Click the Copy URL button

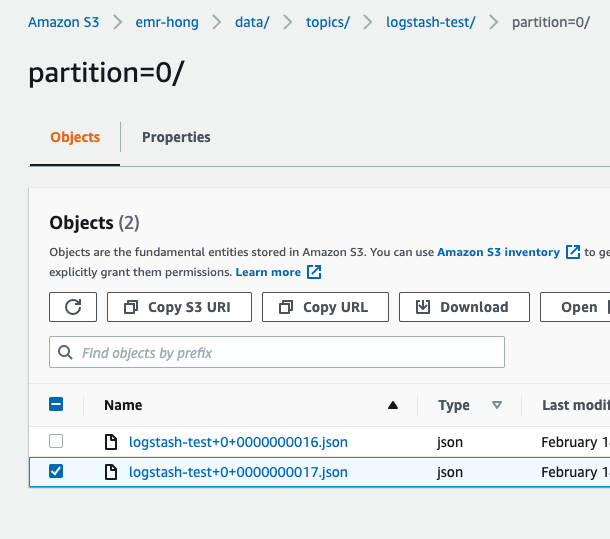(x=325, y=307)
